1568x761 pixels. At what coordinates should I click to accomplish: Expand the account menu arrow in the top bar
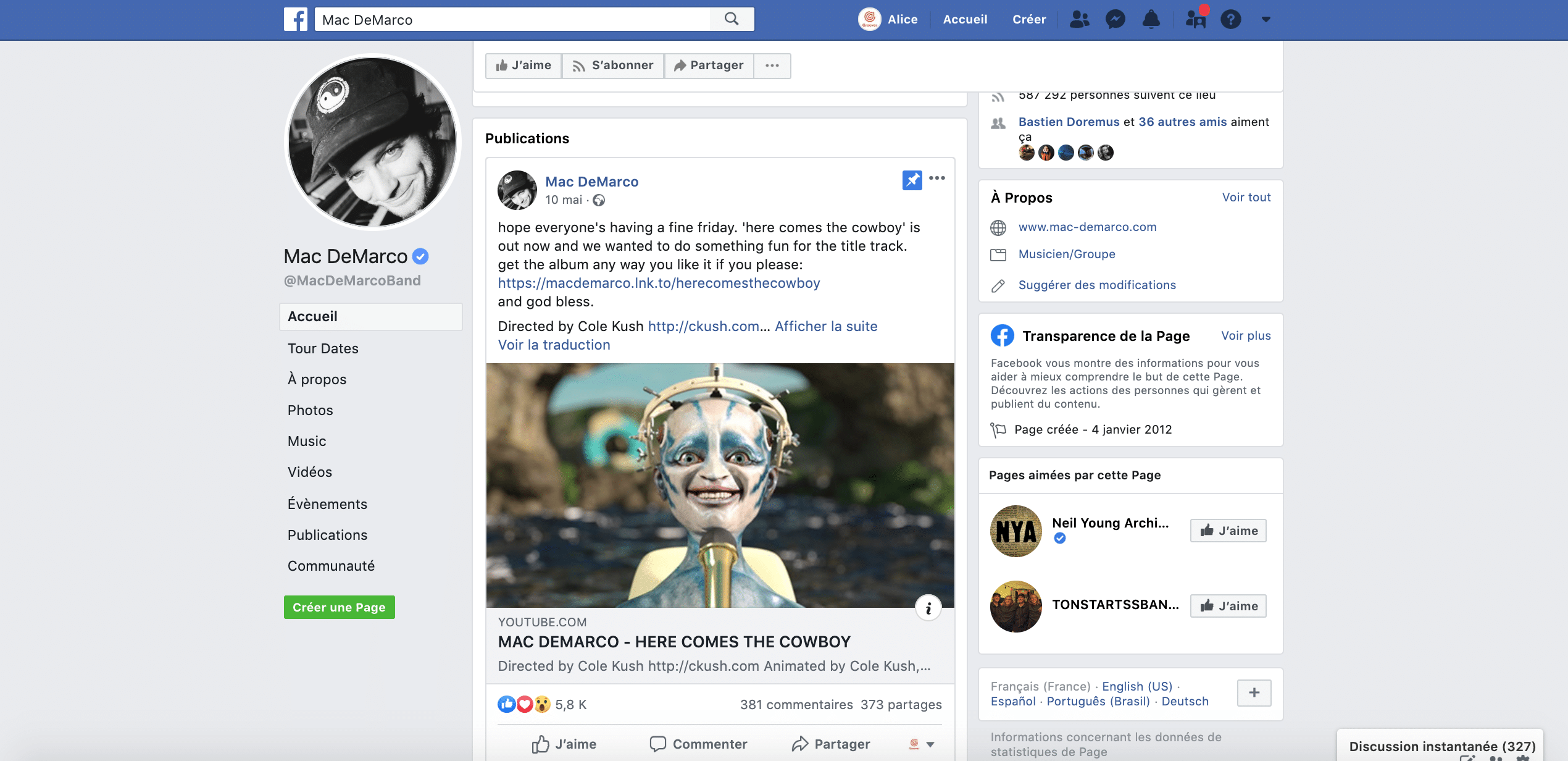click(1266, 19)
